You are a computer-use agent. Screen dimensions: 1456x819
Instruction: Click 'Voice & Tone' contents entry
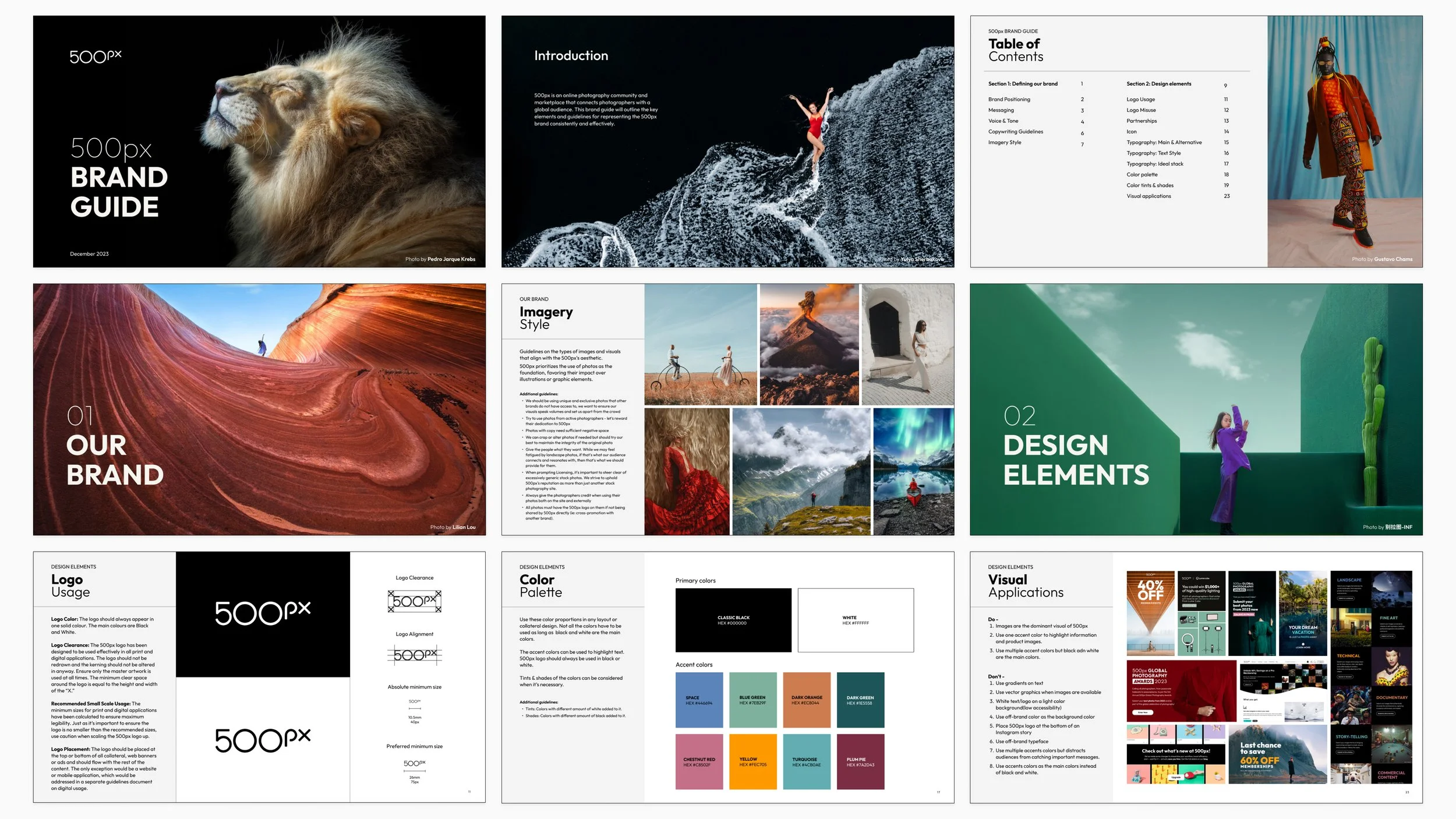(x=1003, y=121)
